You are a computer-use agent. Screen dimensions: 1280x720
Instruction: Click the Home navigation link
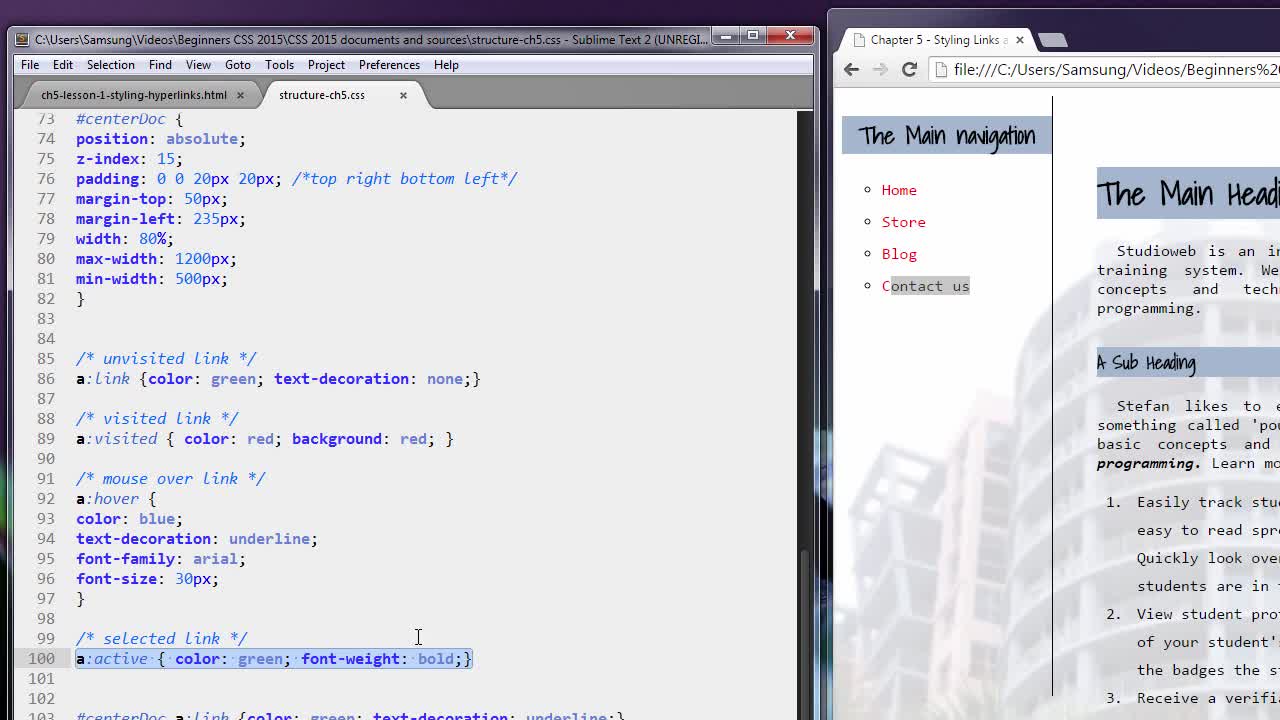(899, 190)
